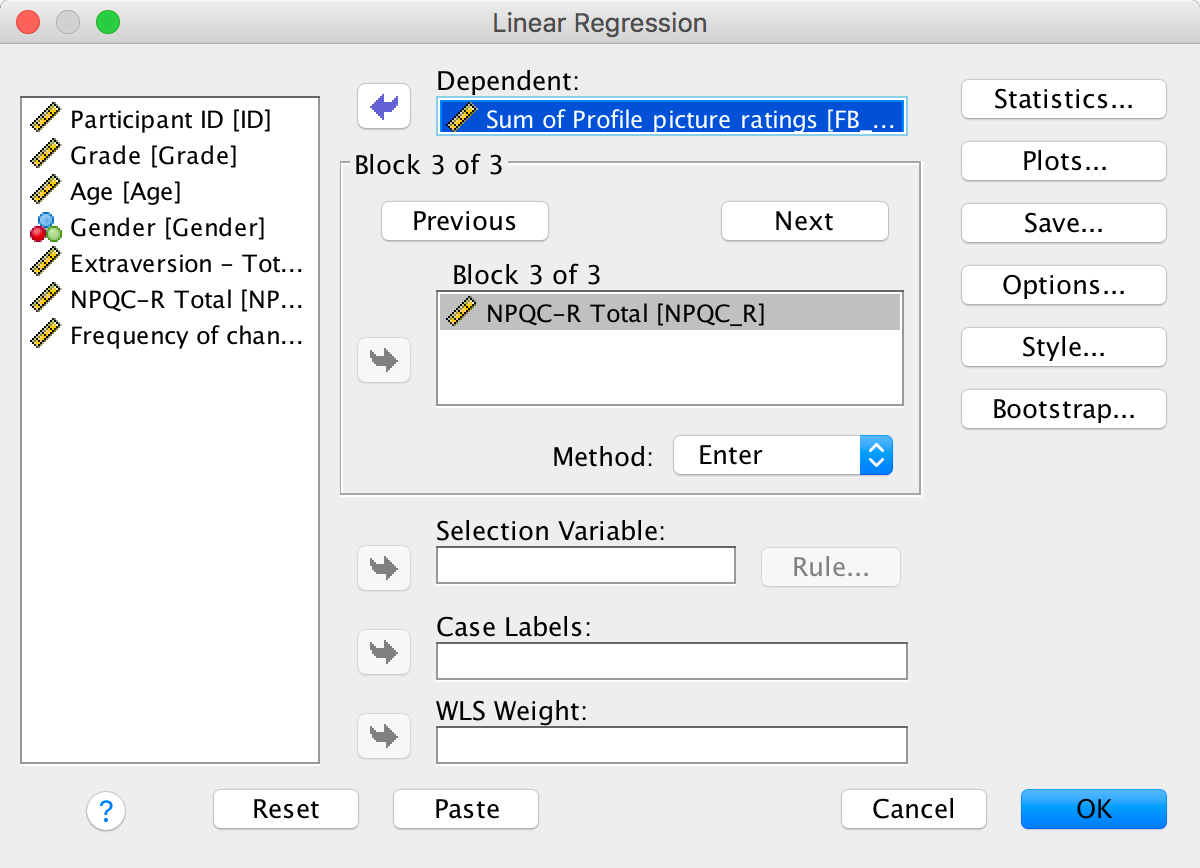Open the Method dropdown set to Enter

click(x=782, y=455)
